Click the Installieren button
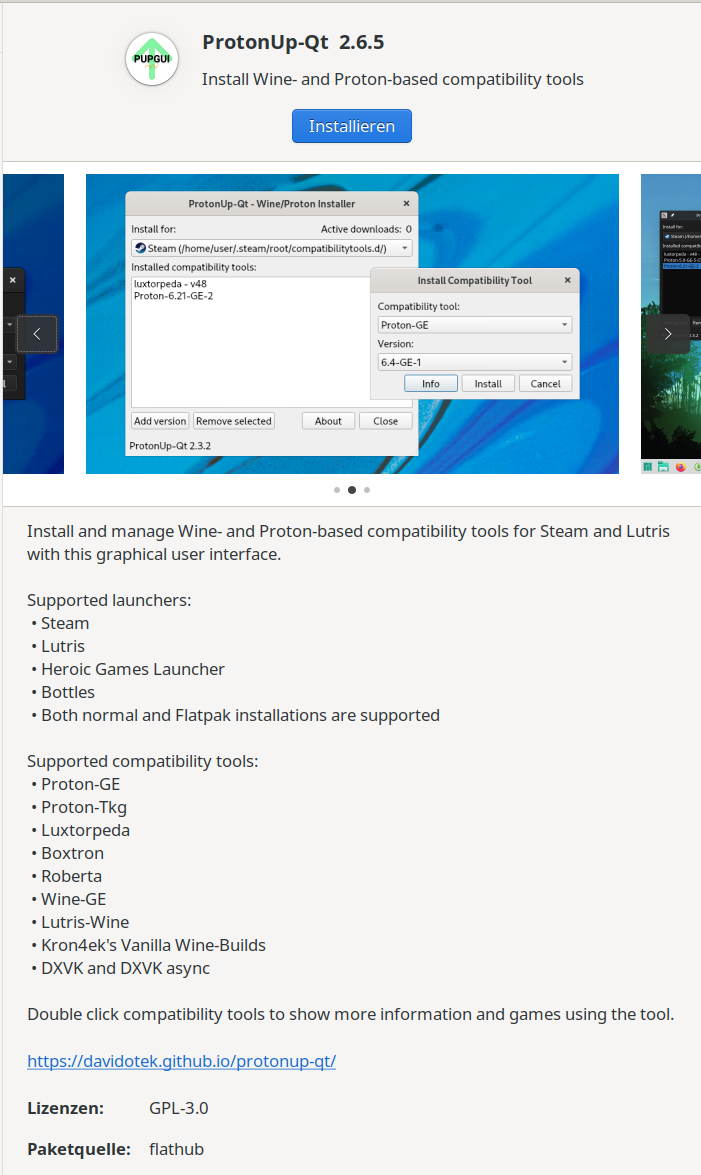Screen dimensions: 701x1175 pos(352,126)
